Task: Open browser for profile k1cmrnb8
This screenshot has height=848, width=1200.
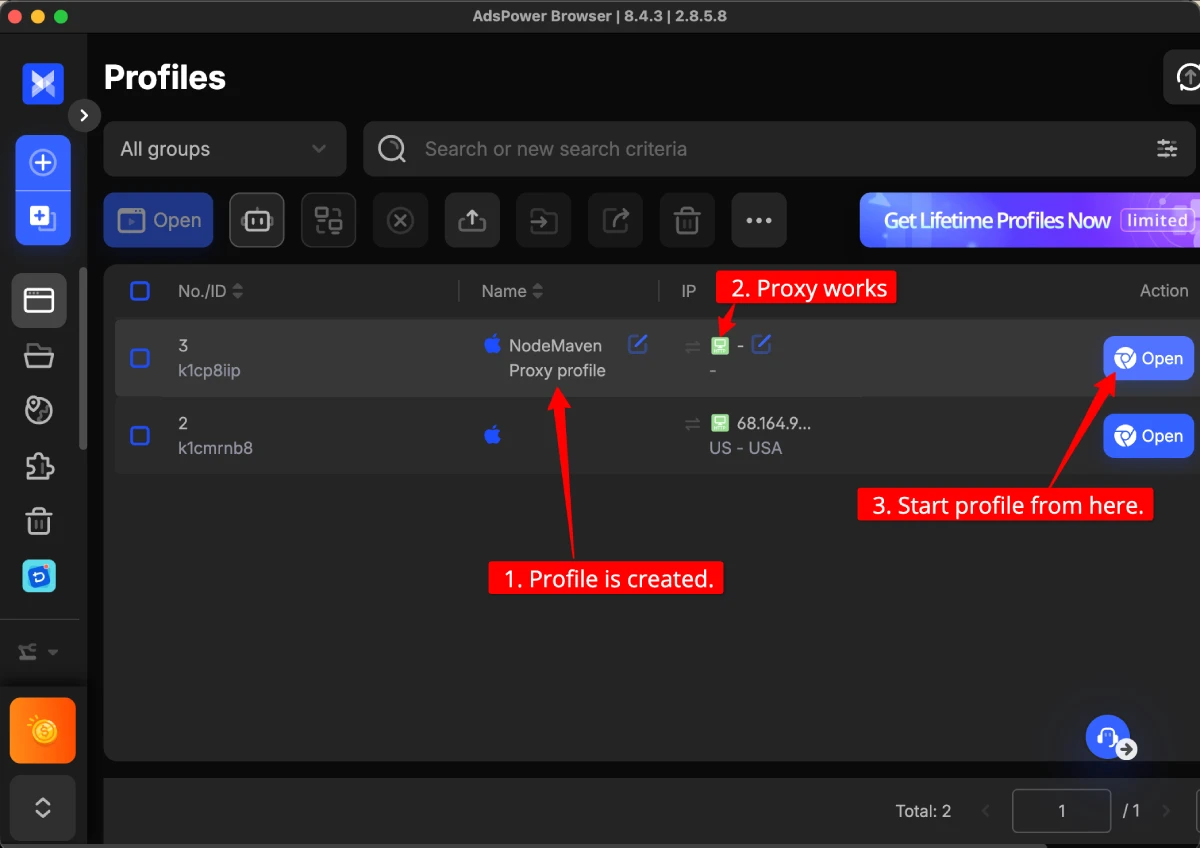Action: pos(1148,436)
